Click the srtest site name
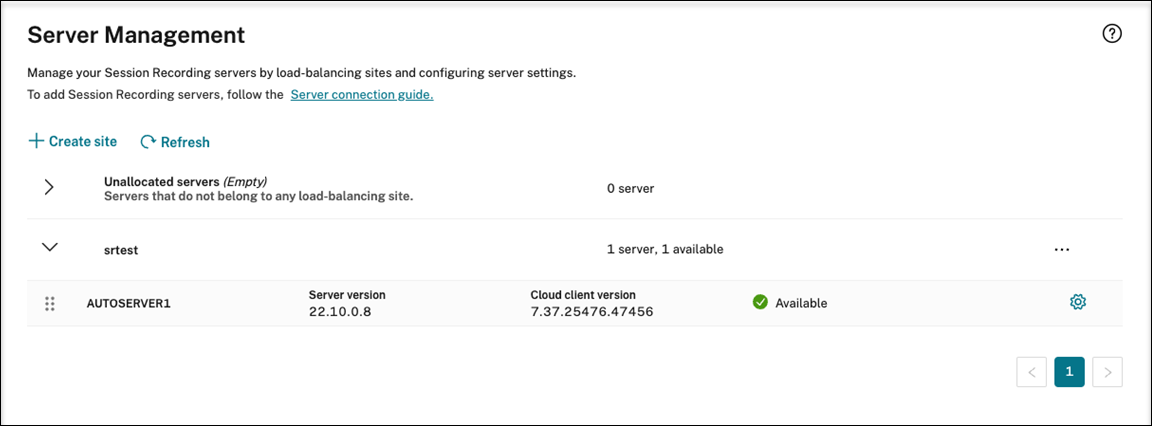1152x426 pixels. [x=121, y=250]
